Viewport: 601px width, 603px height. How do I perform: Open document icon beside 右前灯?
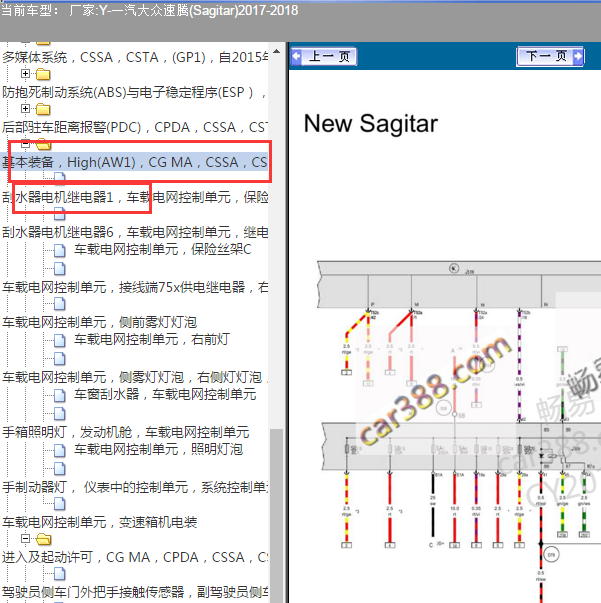[x=60, y=340]
